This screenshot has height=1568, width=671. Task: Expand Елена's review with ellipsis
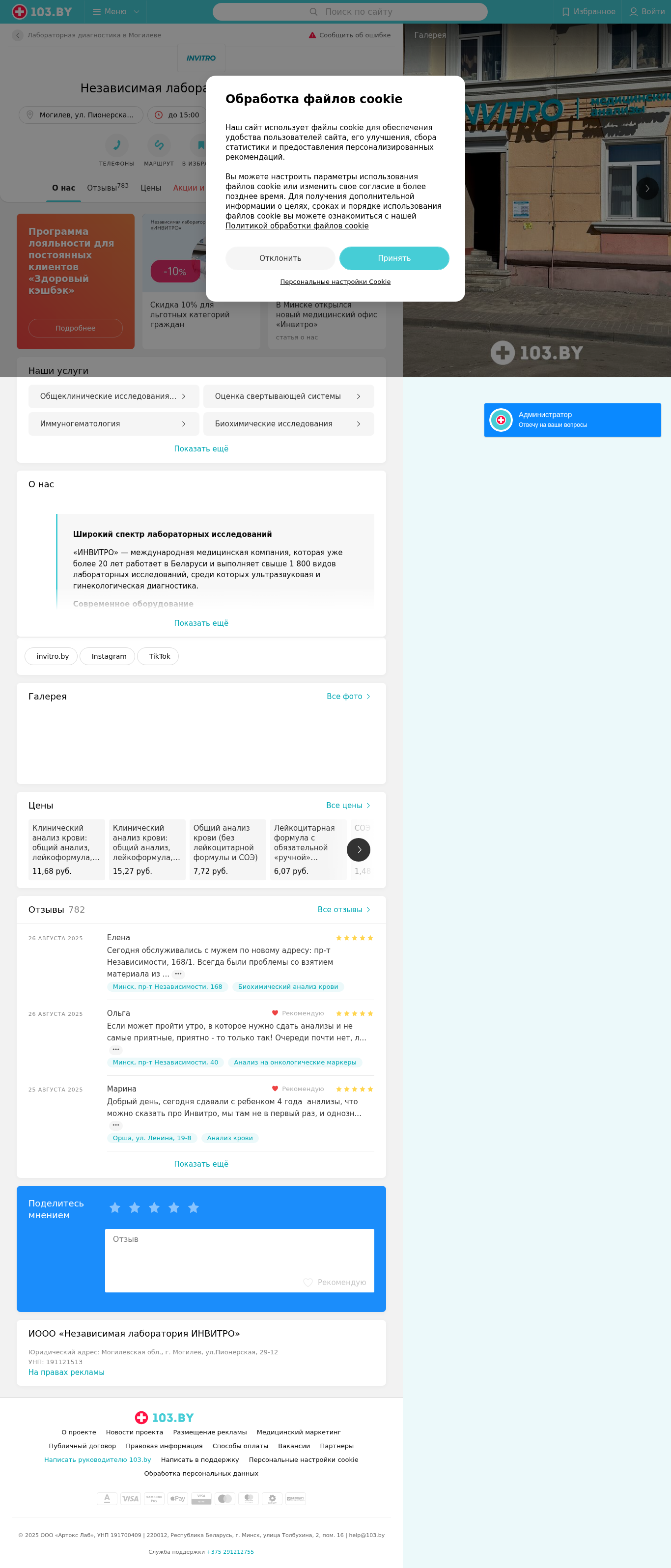[x=178, y=974]
